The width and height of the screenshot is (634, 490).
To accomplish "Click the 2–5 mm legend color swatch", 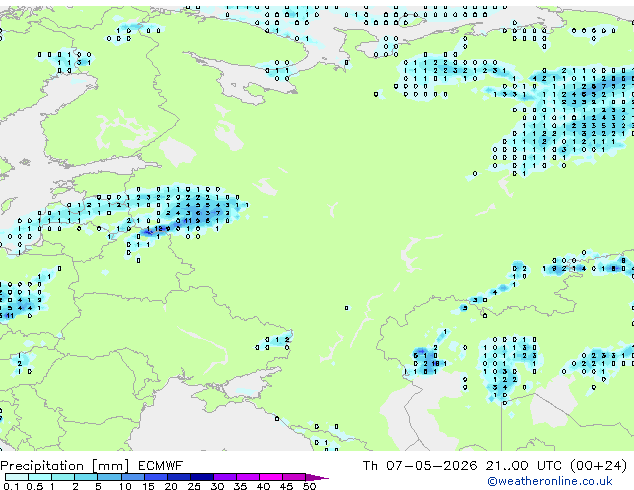I will [x=86, y=477].
